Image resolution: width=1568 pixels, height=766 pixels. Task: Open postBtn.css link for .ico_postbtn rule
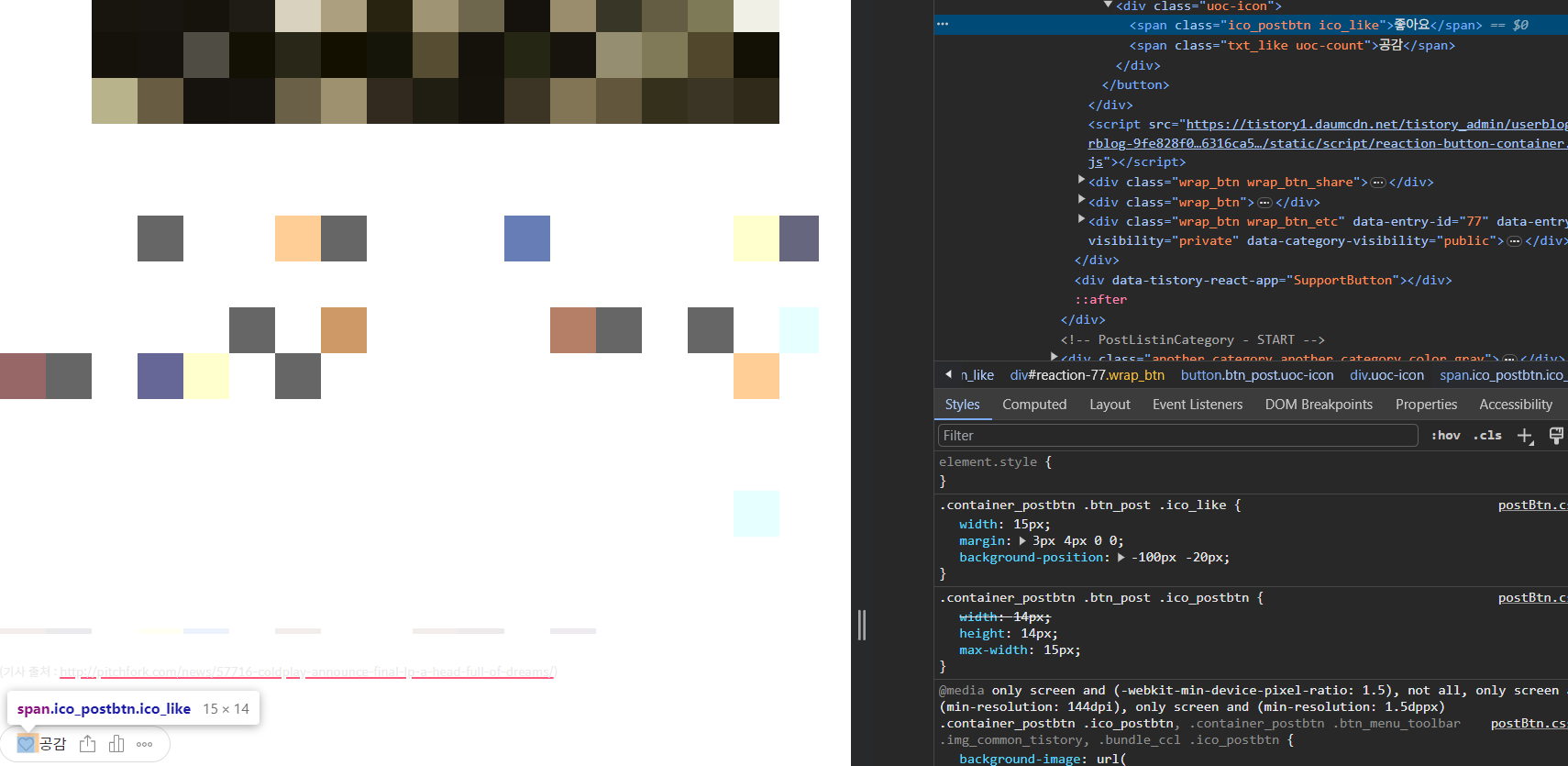tap(1532, 598)
